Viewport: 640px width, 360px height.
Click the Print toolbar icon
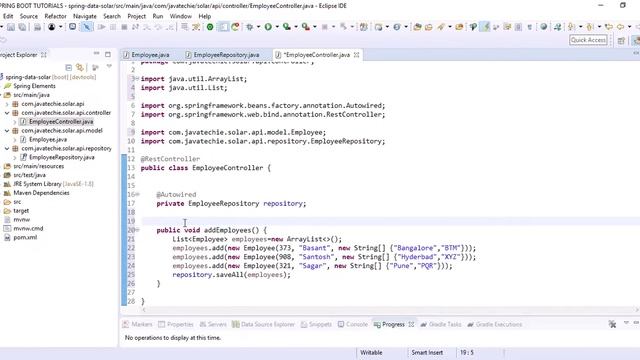(x=38, y=27)
